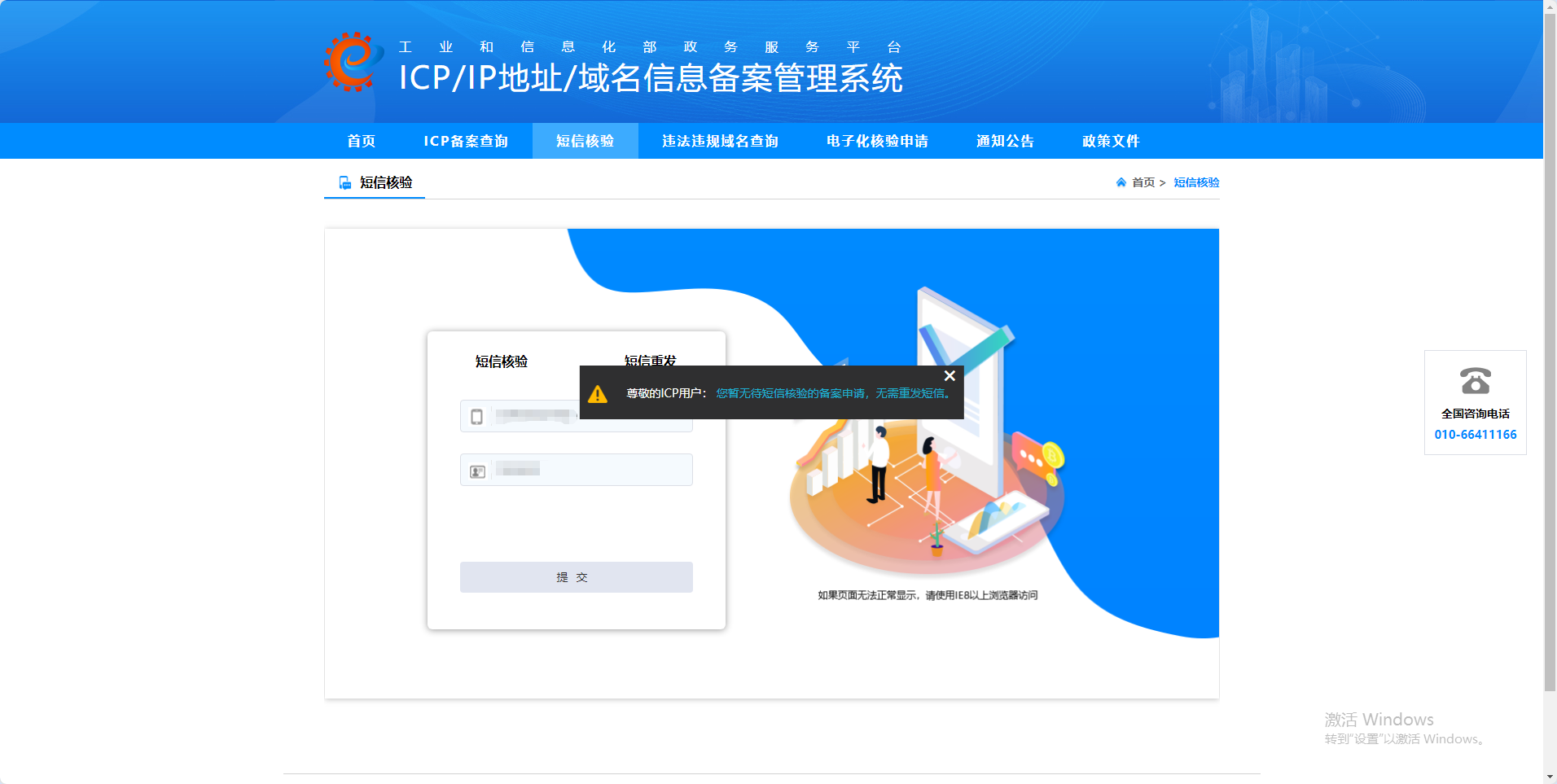Click the yellow warning triangle icon
The width and height of the screenshot is (1557, 784).
tap(598, 394)
